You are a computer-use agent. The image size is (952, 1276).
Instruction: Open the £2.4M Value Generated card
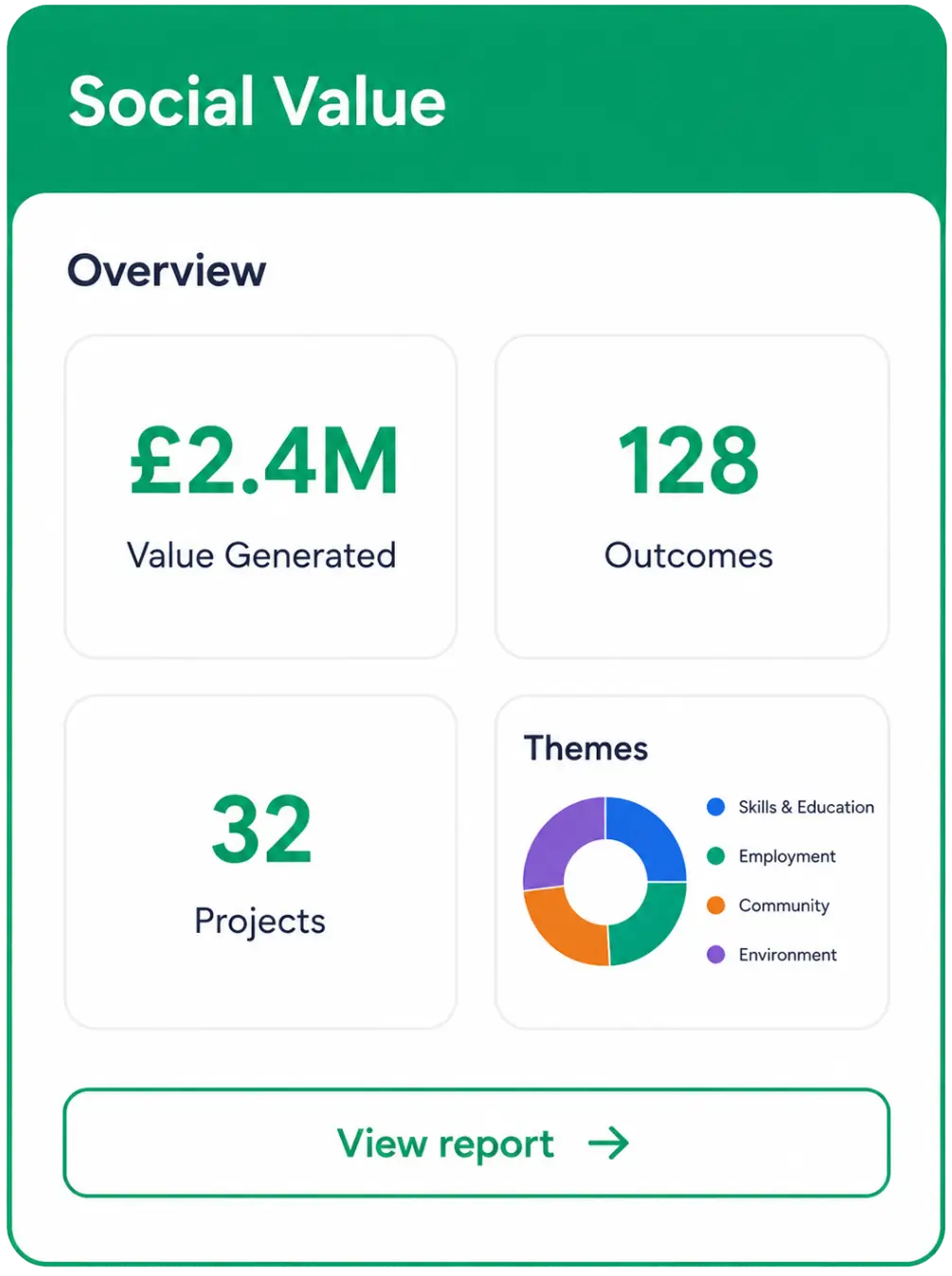pos(260,496)
